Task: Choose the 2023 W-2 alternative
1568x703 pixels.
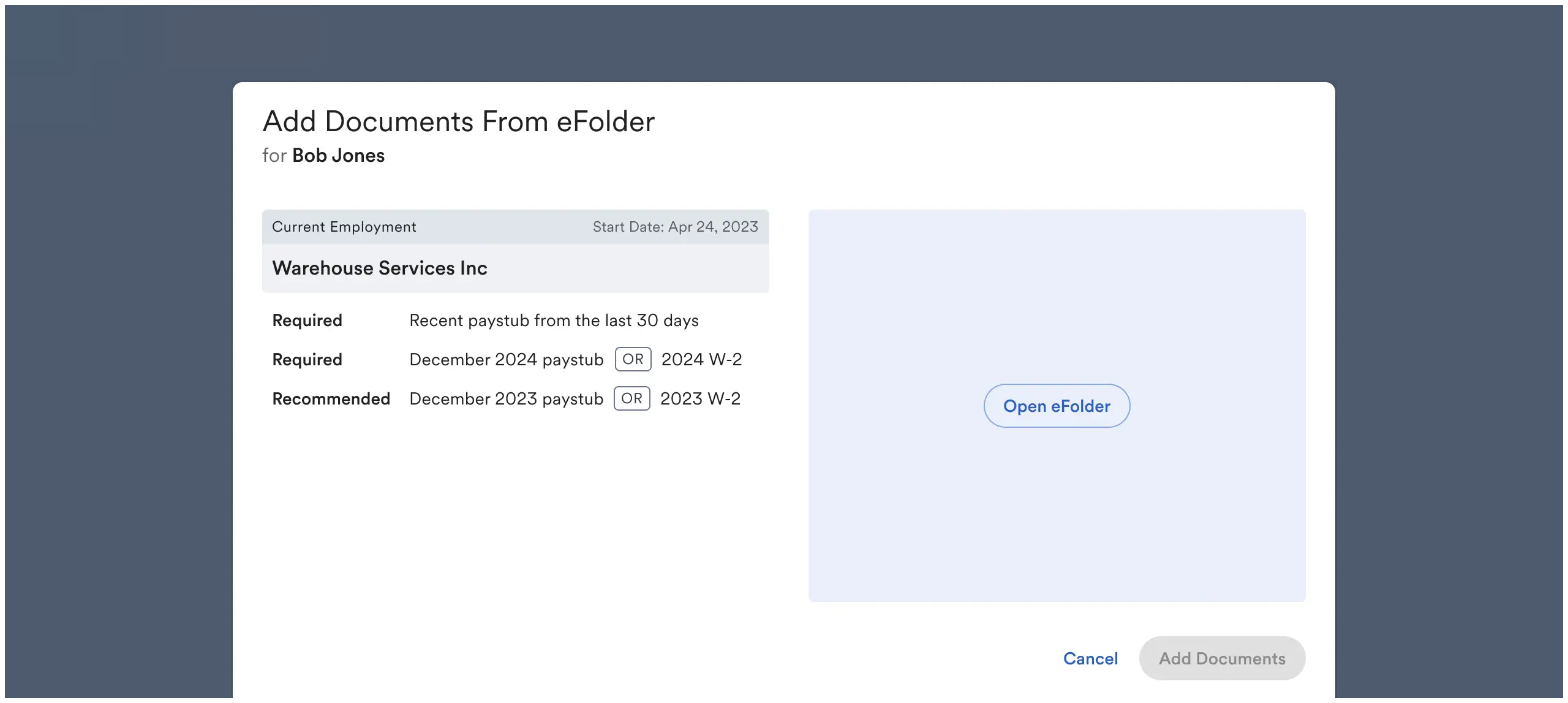Action: pyautogui.click(x=700, y=398)
